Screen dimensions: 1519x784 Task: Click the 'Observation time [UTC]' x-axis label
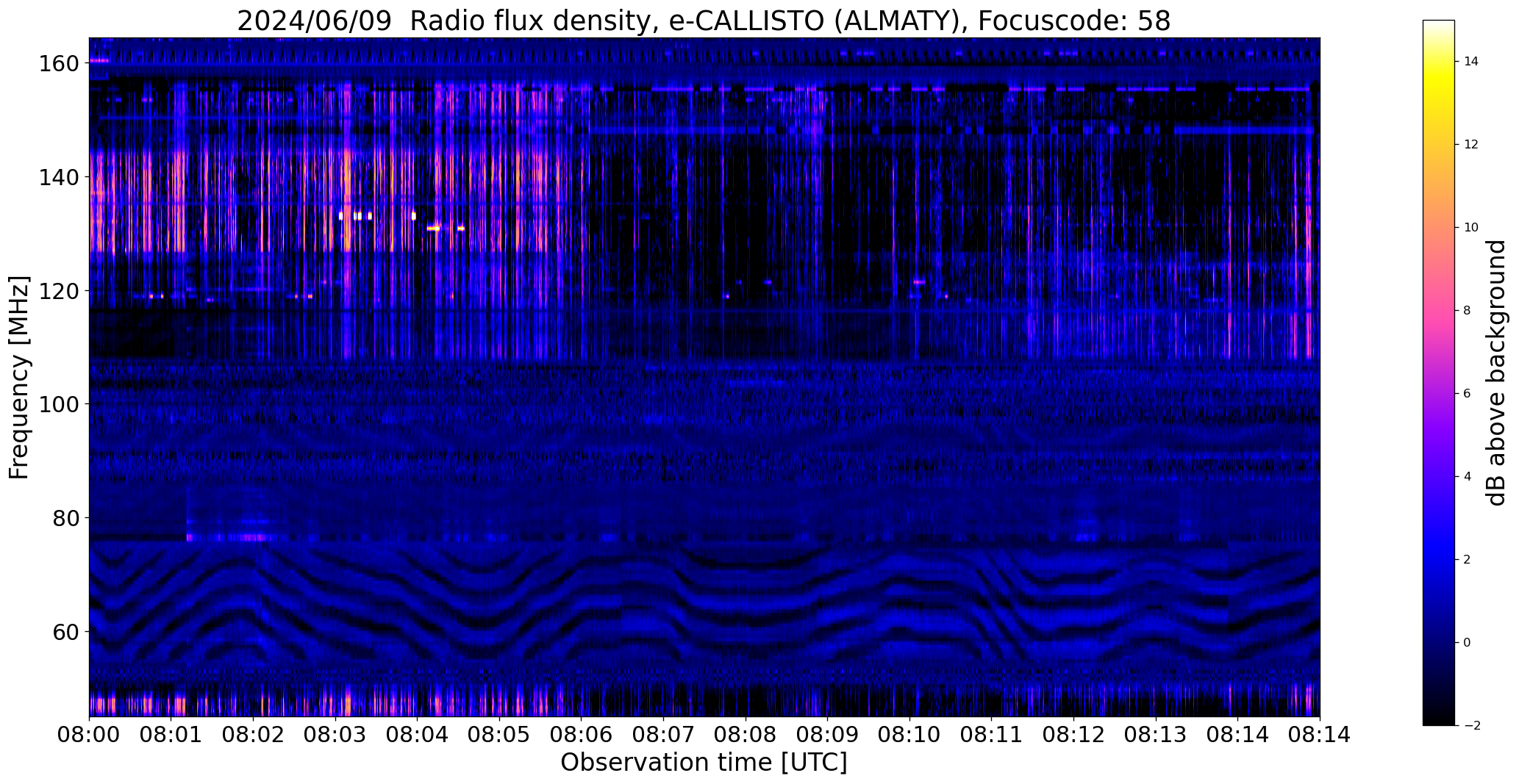tap(704, 763)
